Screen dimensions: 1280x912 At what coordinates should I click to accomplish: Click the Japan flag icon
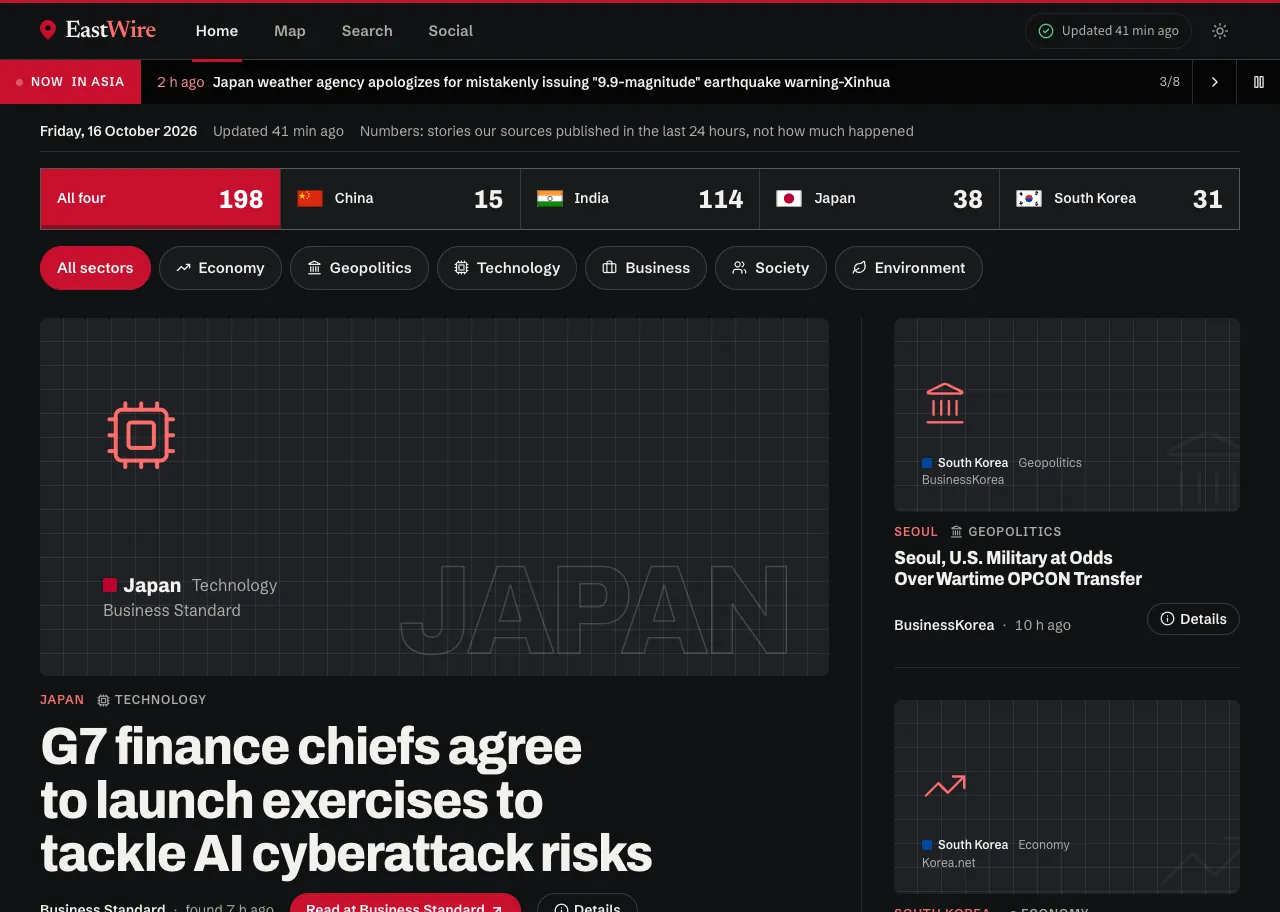pyautogui.click(x=789, y=198)
